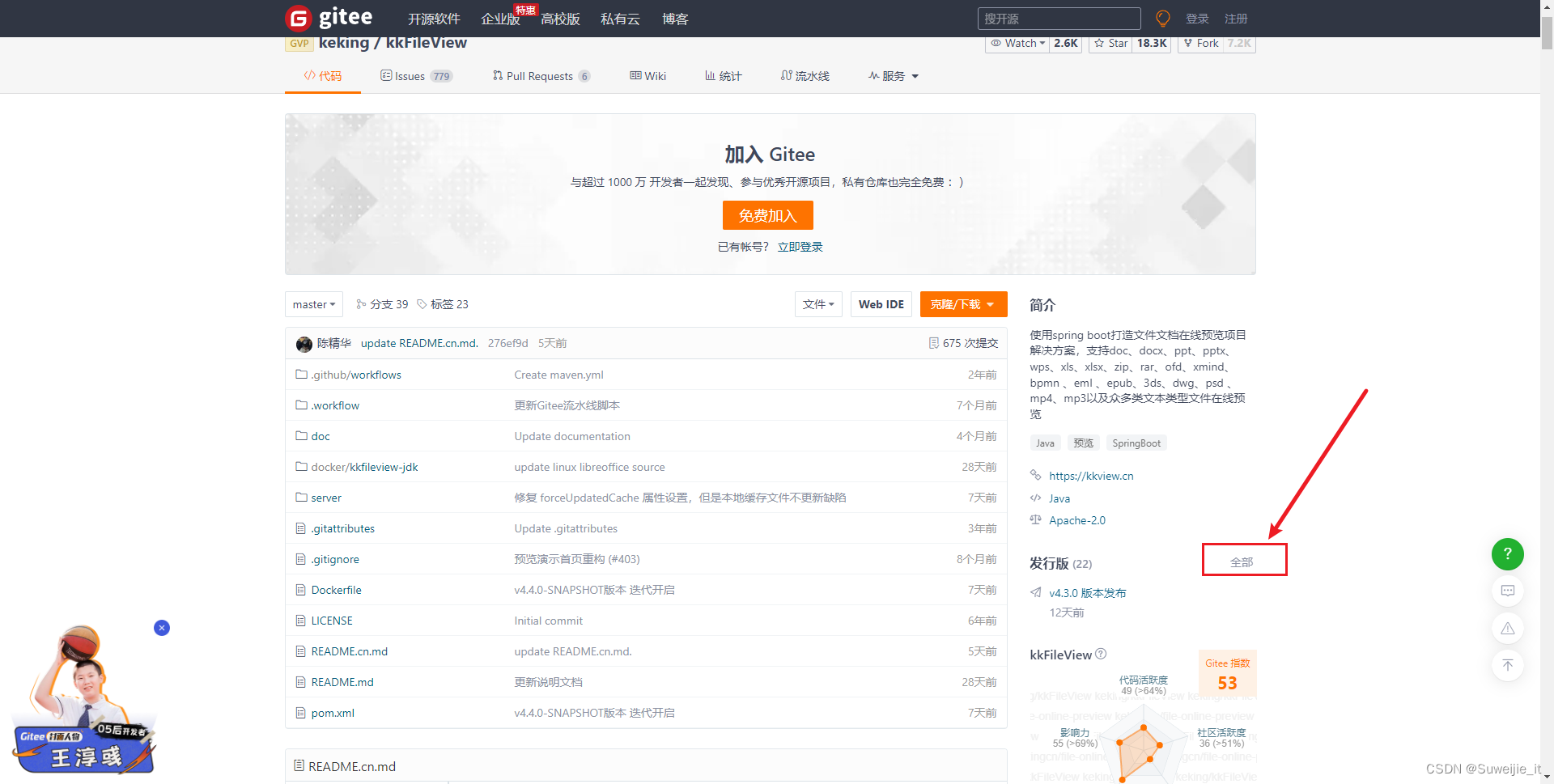This screenshot has height=784, width=1554.
Task: Click the Gitee 指数 53 badge
Action: click(1227, 674)
